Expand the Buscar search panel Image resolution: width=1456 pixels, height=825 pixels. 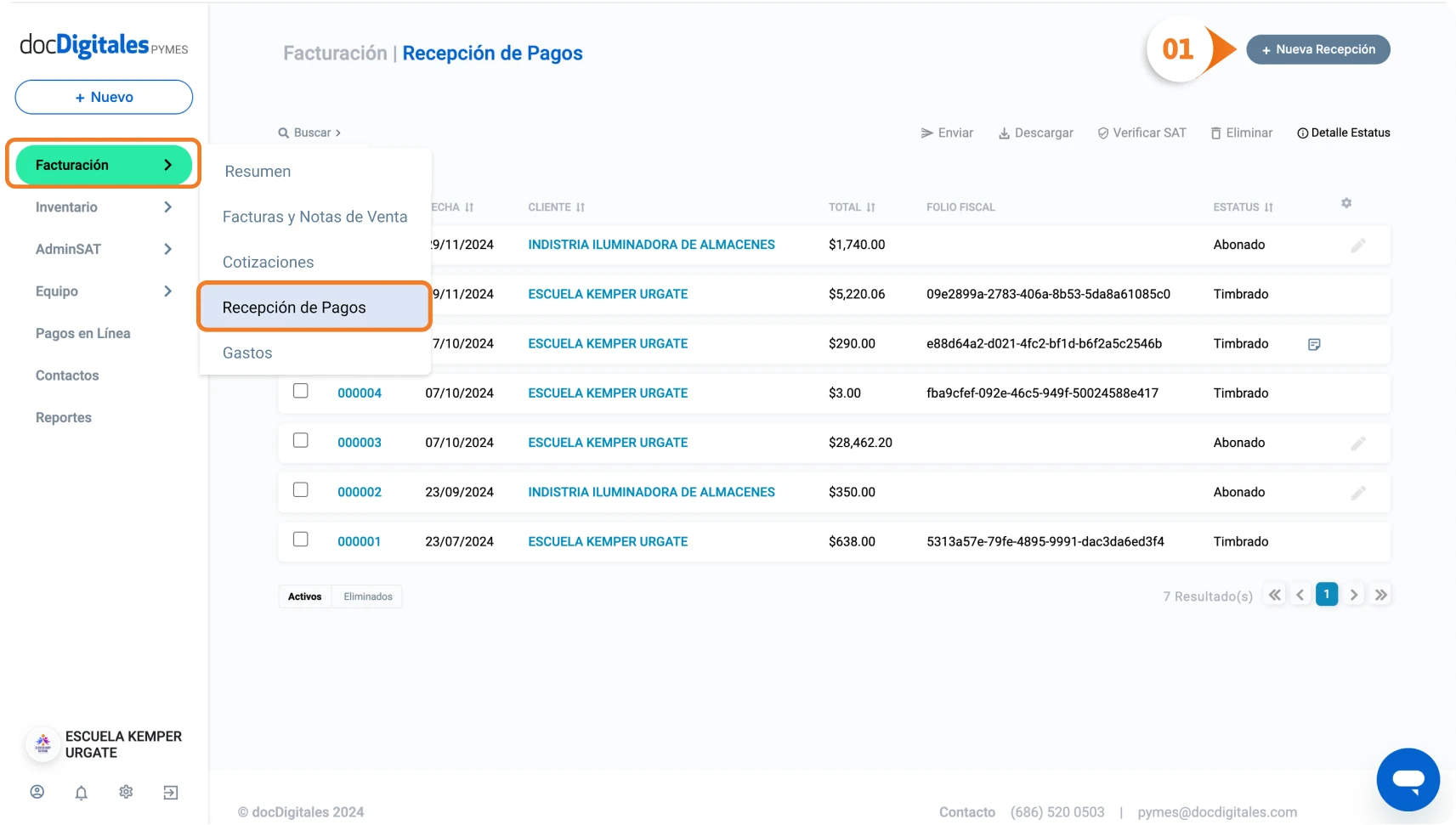(309, 133)
